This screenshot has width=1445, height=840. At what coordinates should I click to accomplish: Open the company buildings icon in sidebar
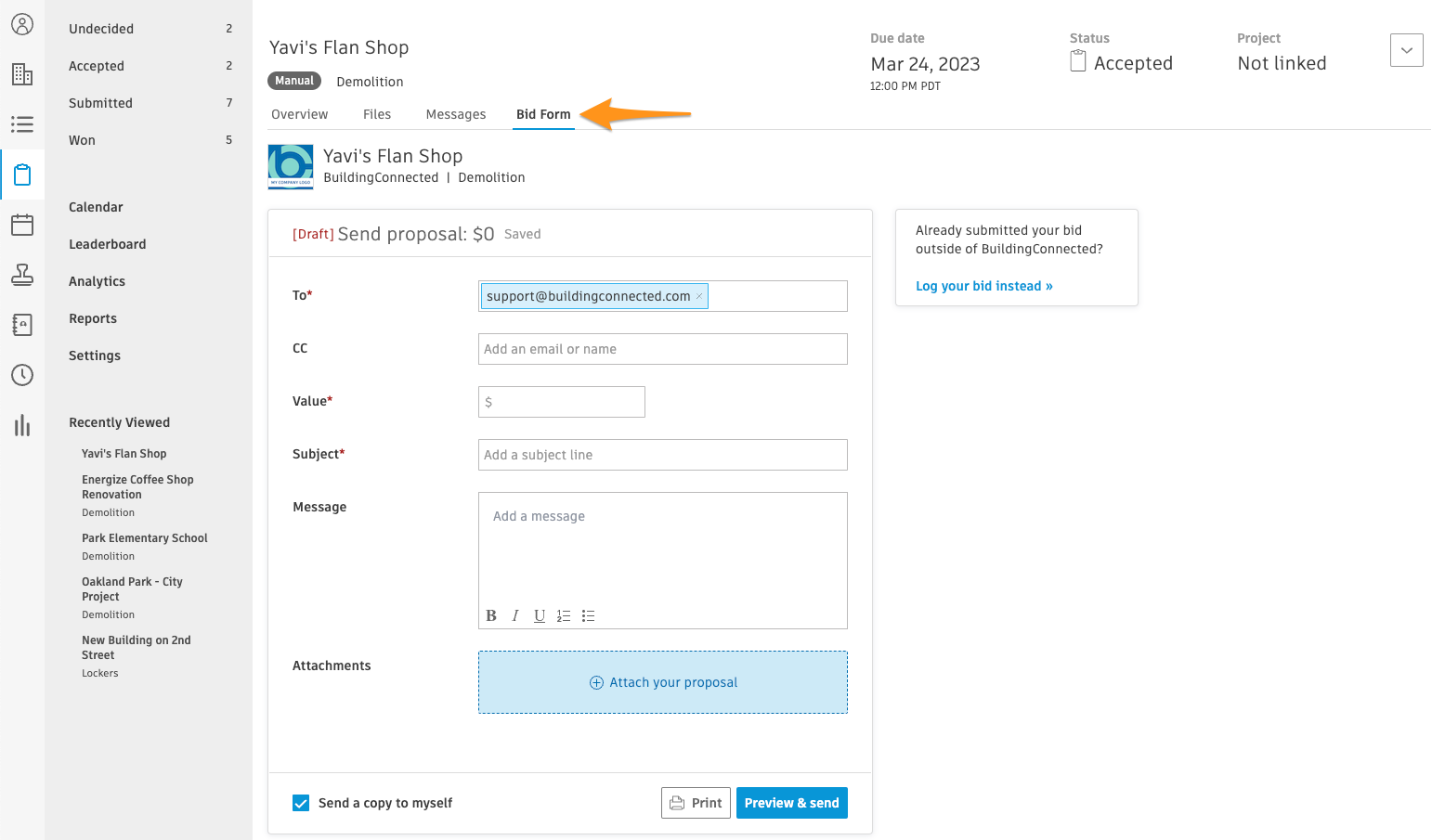click(22, 74)
